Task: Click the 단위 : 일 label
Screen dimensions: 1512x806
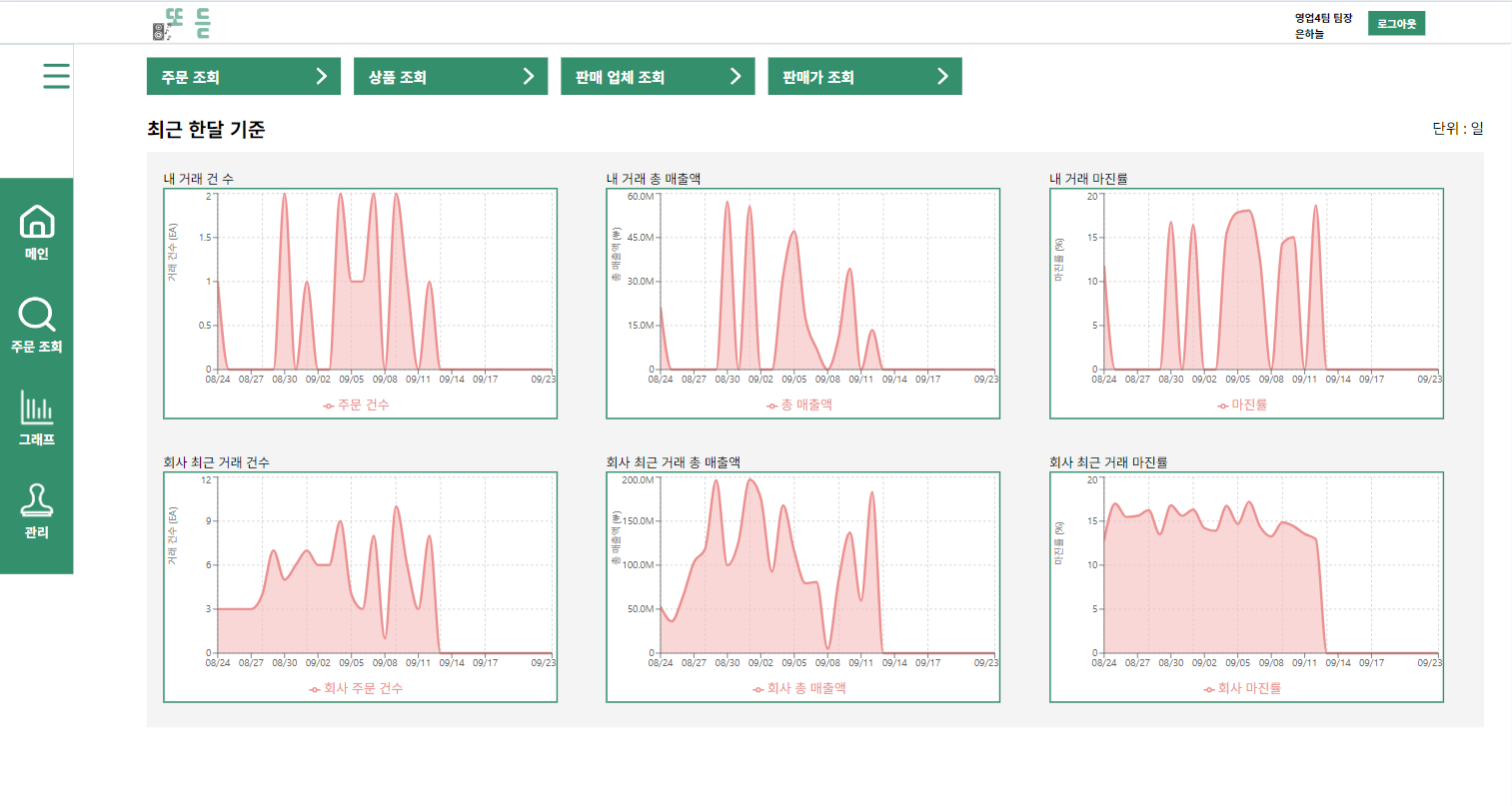Action: [x=1458, y=128]
